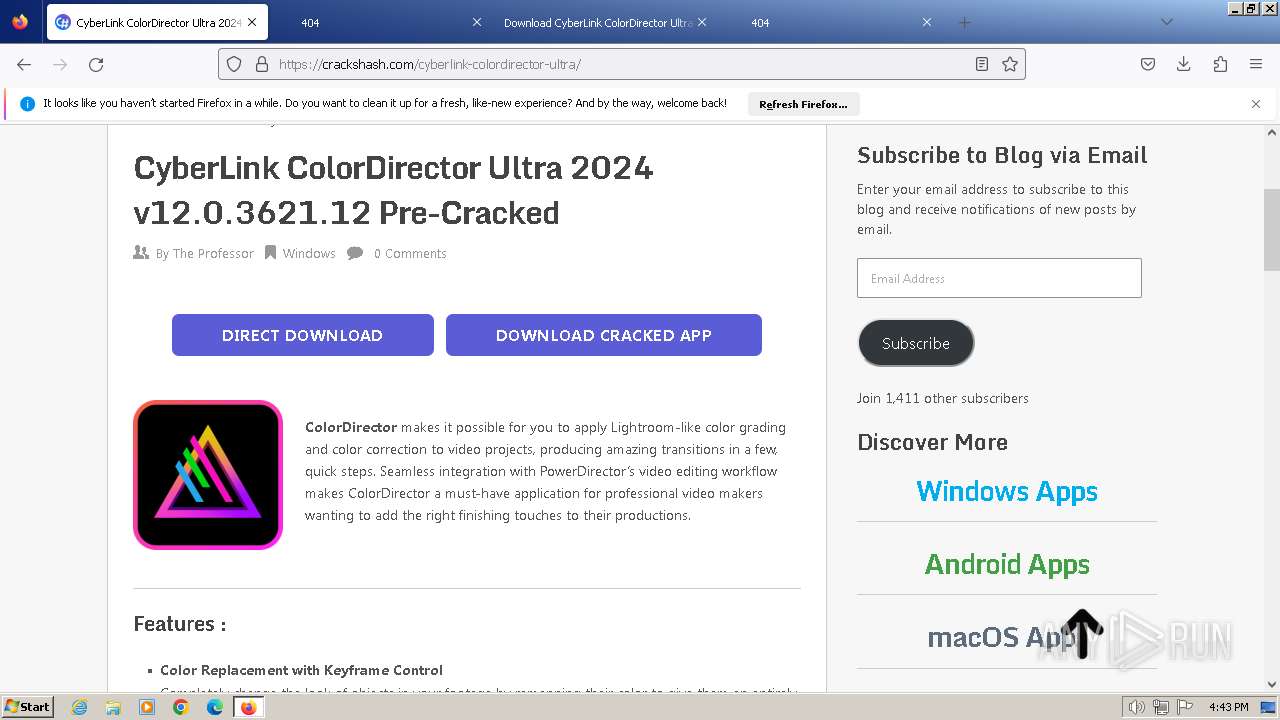This screenshot has width=1280, height=720.
Task: Click the scroll-to-top arrow button
Action: coord(1082,633)
